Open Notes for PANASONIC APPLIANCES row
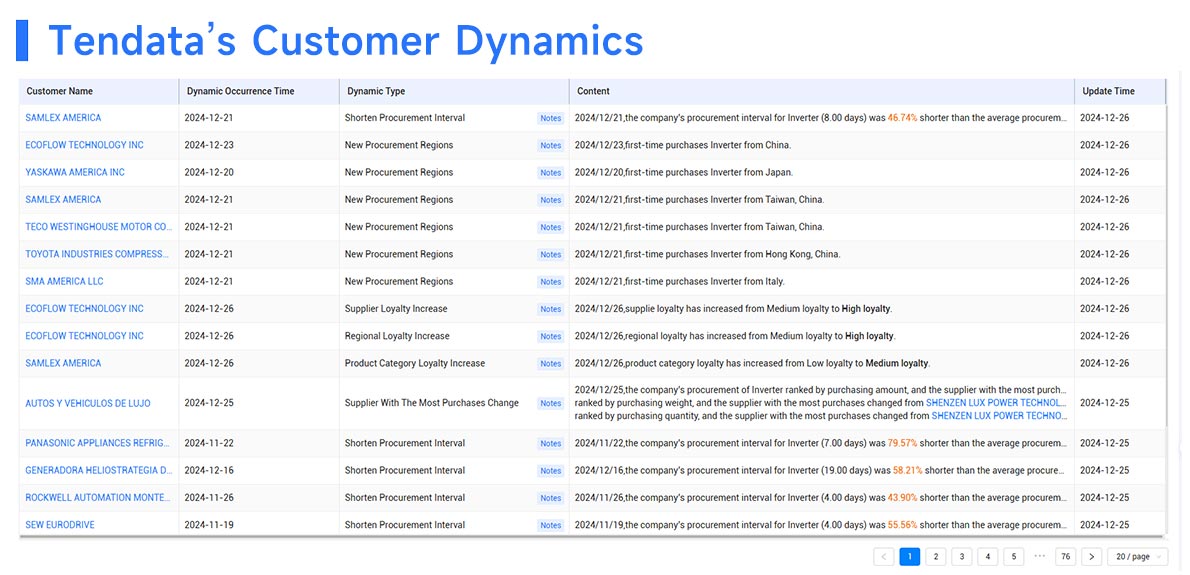 click(550, 444)
